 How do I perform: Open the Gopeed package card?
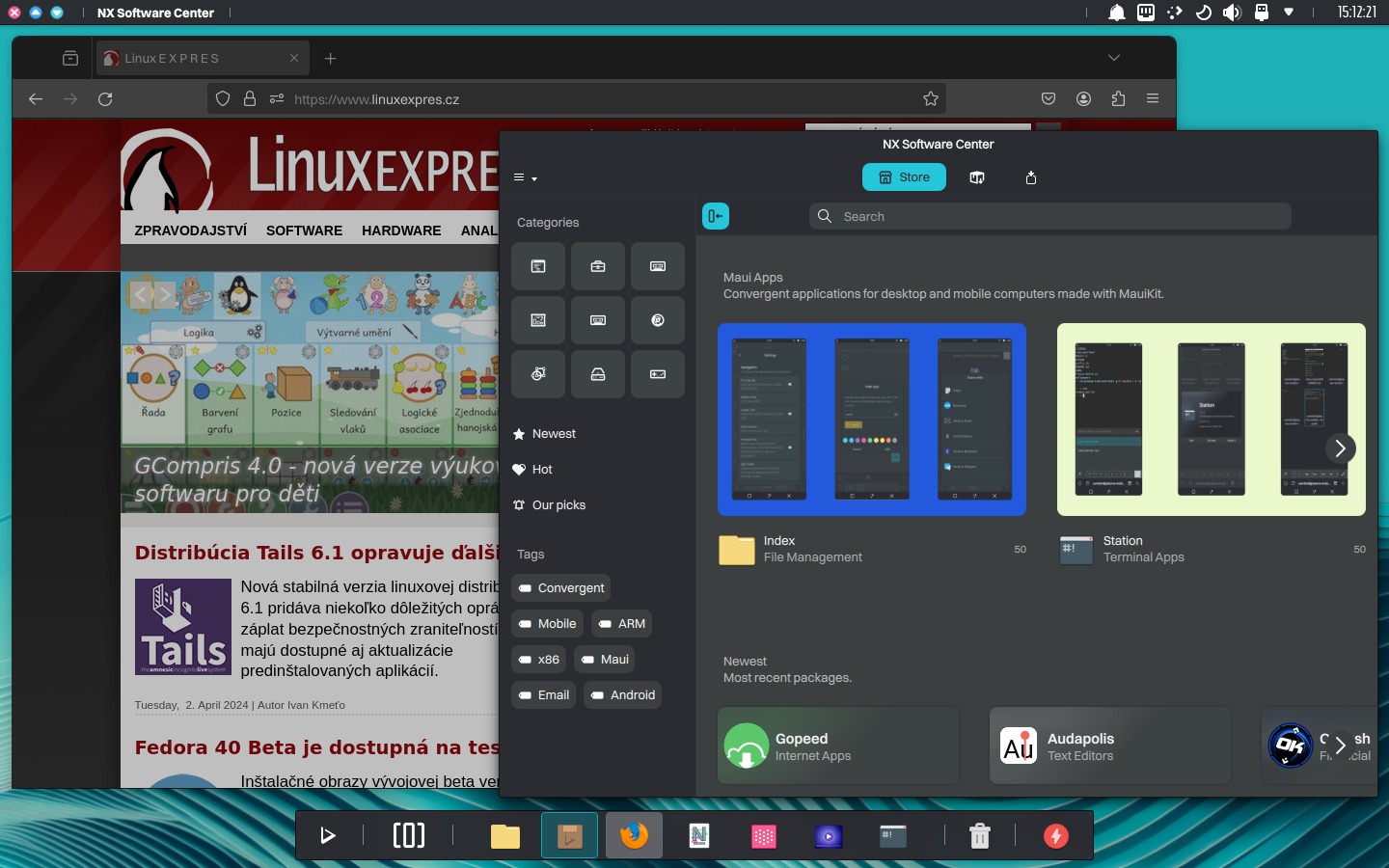(838, 746)
